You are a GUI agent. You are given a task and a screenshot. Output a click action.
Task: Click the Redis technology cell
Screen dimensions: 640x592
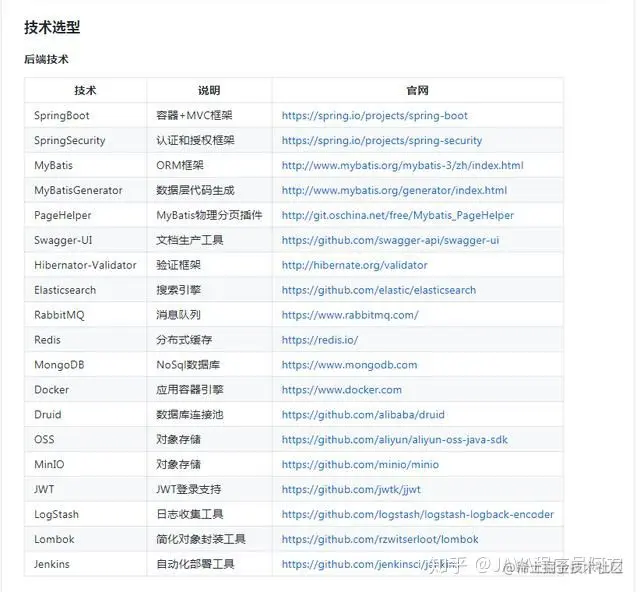pyautogui.click(x=85, y=340)
